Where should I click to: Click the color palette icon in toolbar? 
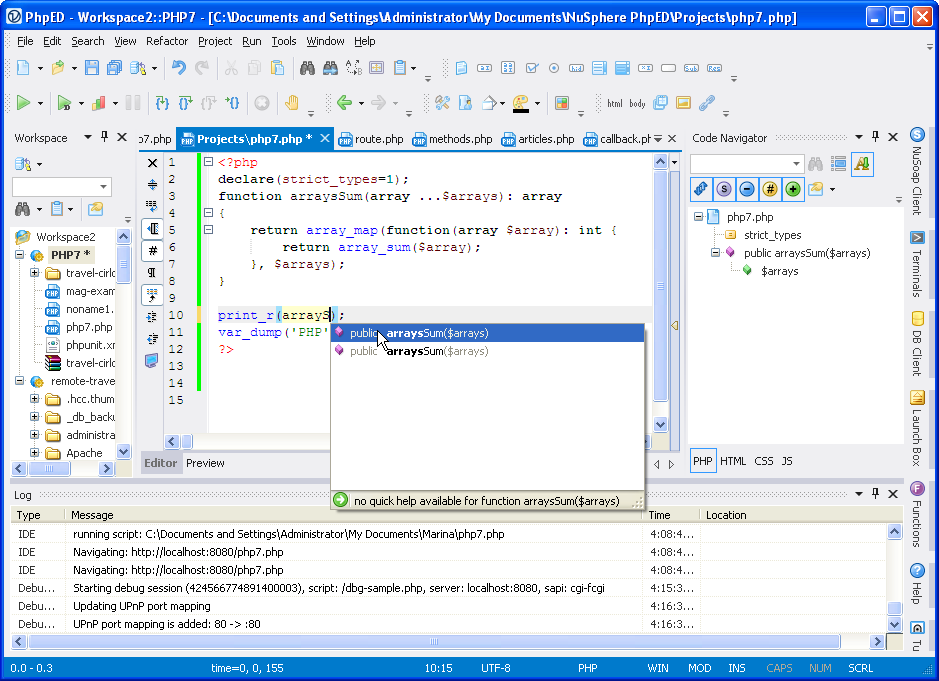tap(520, 103)
